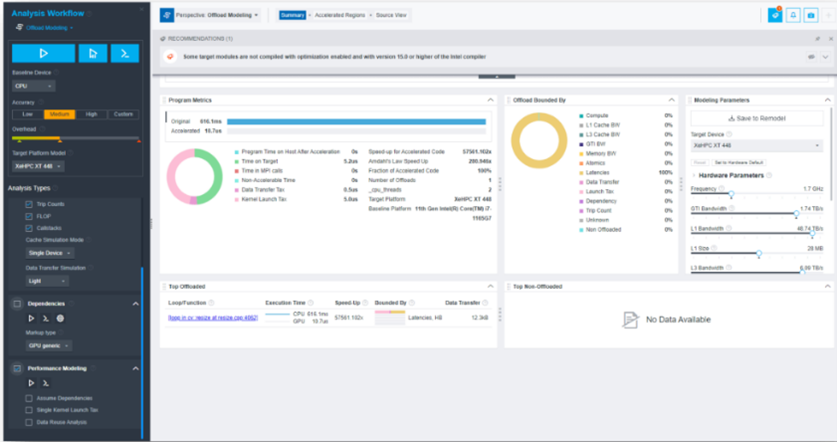
Task: Click the Frequency hardware parameter slider
Action: 731,194
